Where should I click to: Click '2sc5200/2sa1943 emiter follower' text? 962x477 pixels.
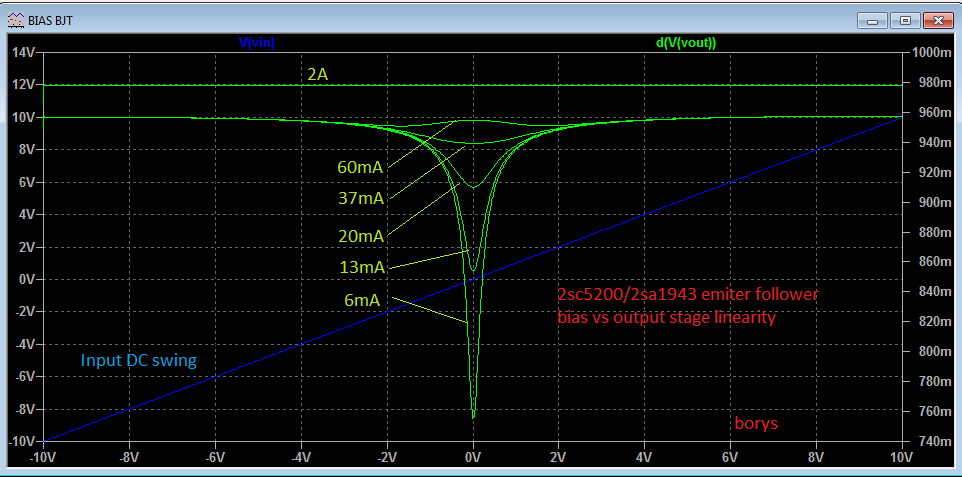pyautogui.click(x=688, y=295)
